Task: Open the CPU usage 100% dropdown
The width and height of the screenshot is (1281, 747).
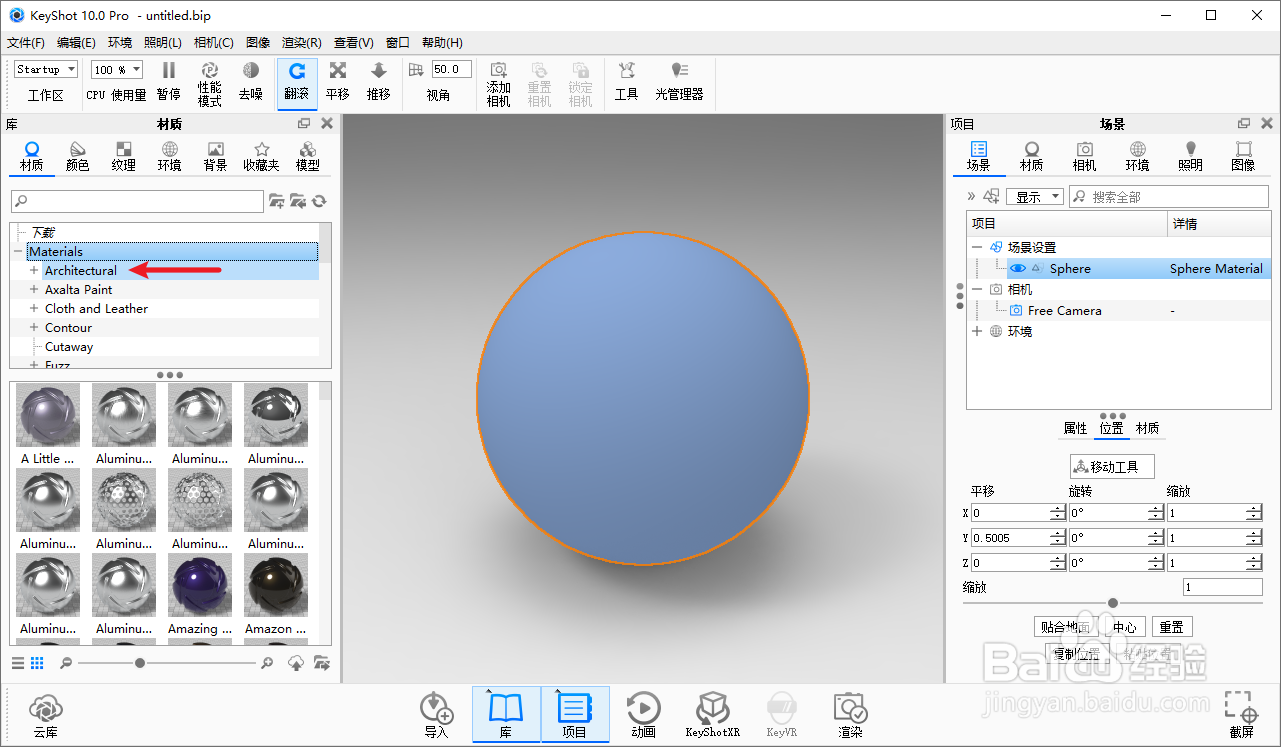Action: point(116,69)
